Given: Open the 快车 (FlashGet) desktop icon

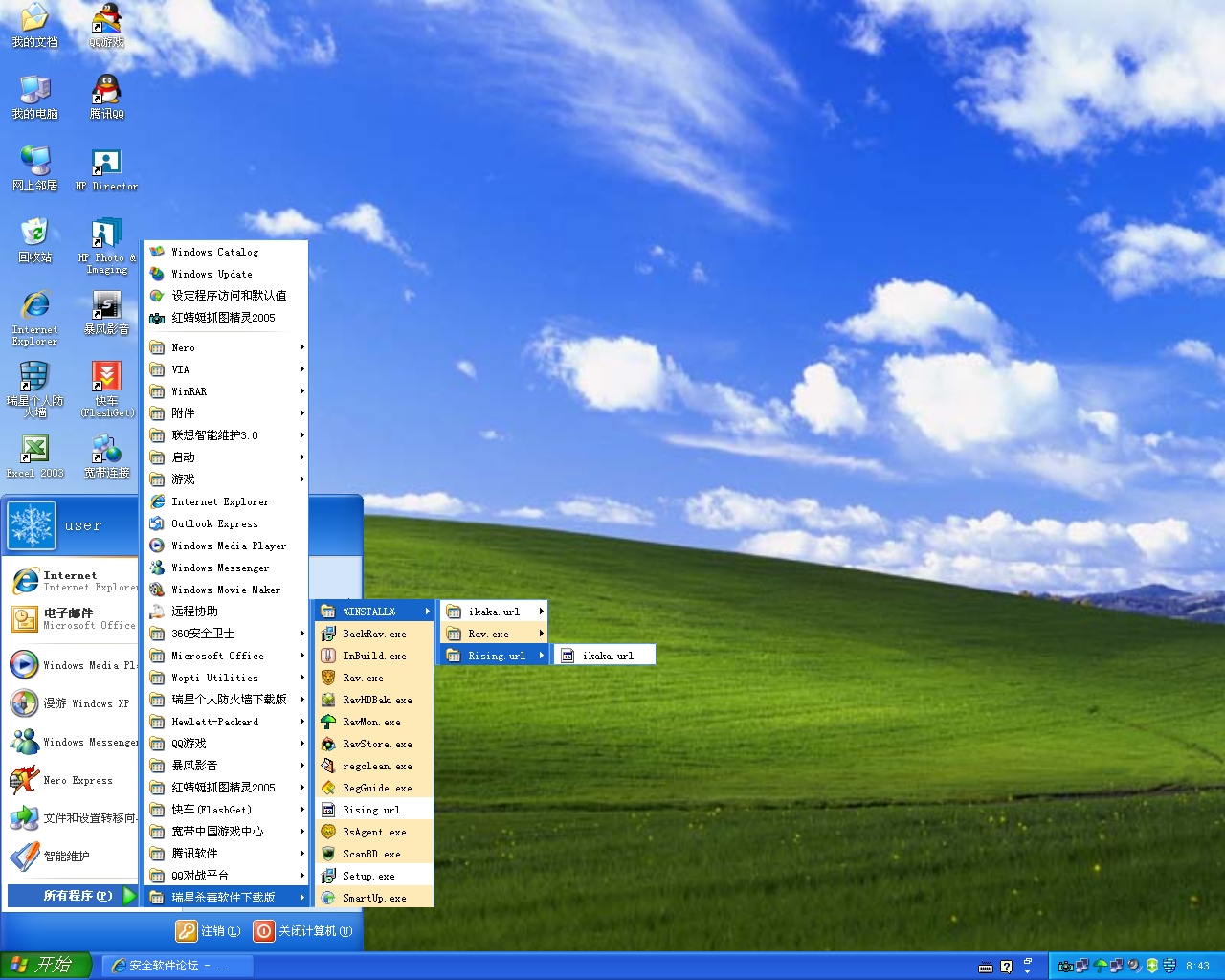Looking at the screenshot, I should [106, 382].
